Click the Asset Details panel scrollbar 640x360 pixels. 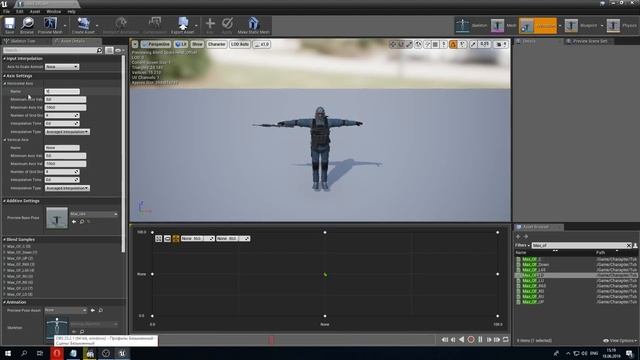pyautogui.click(x=123, y=153)
